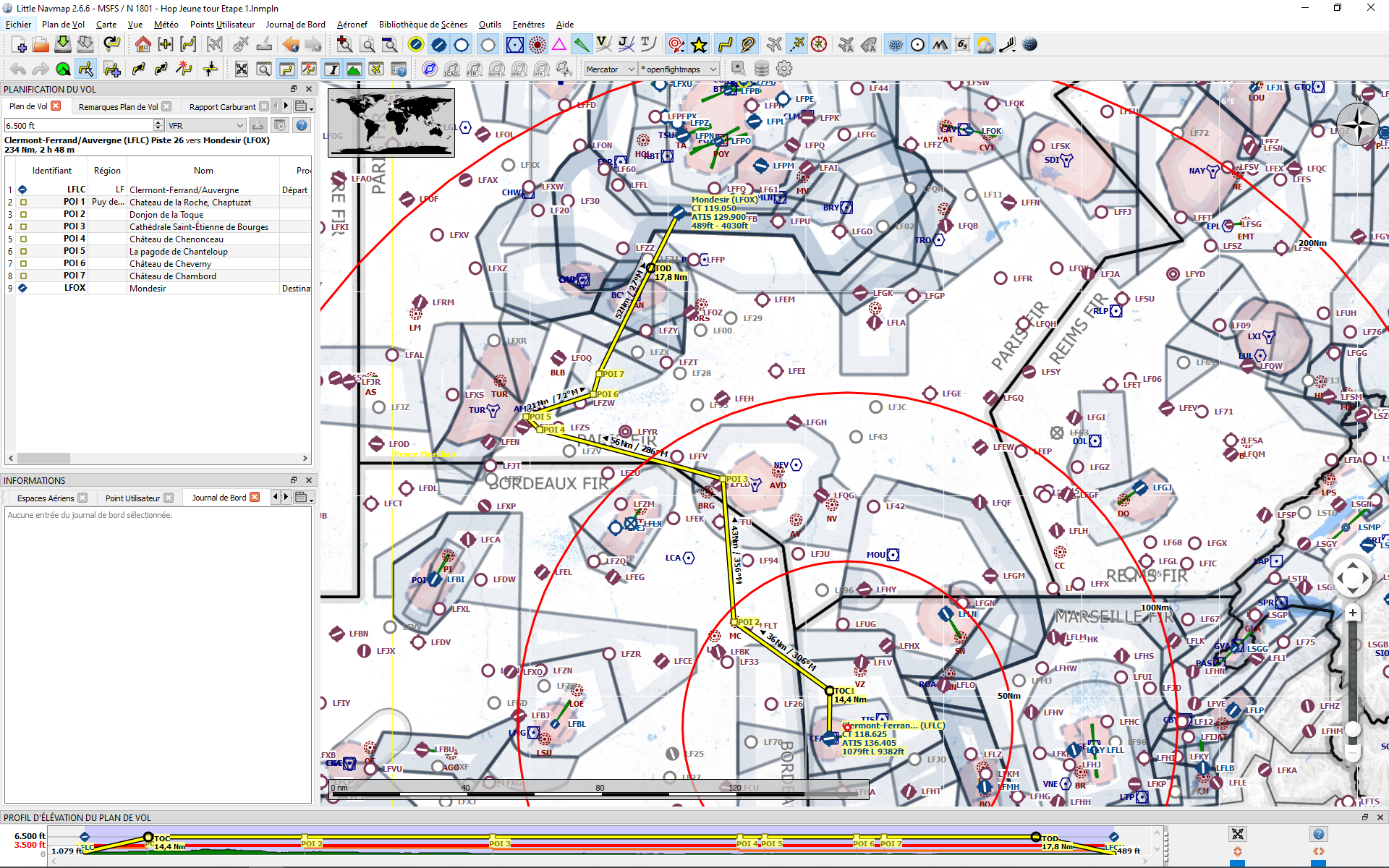1389x868 pixels.
Task: Click the database stack icon
Action: click(x=761, y=69)
